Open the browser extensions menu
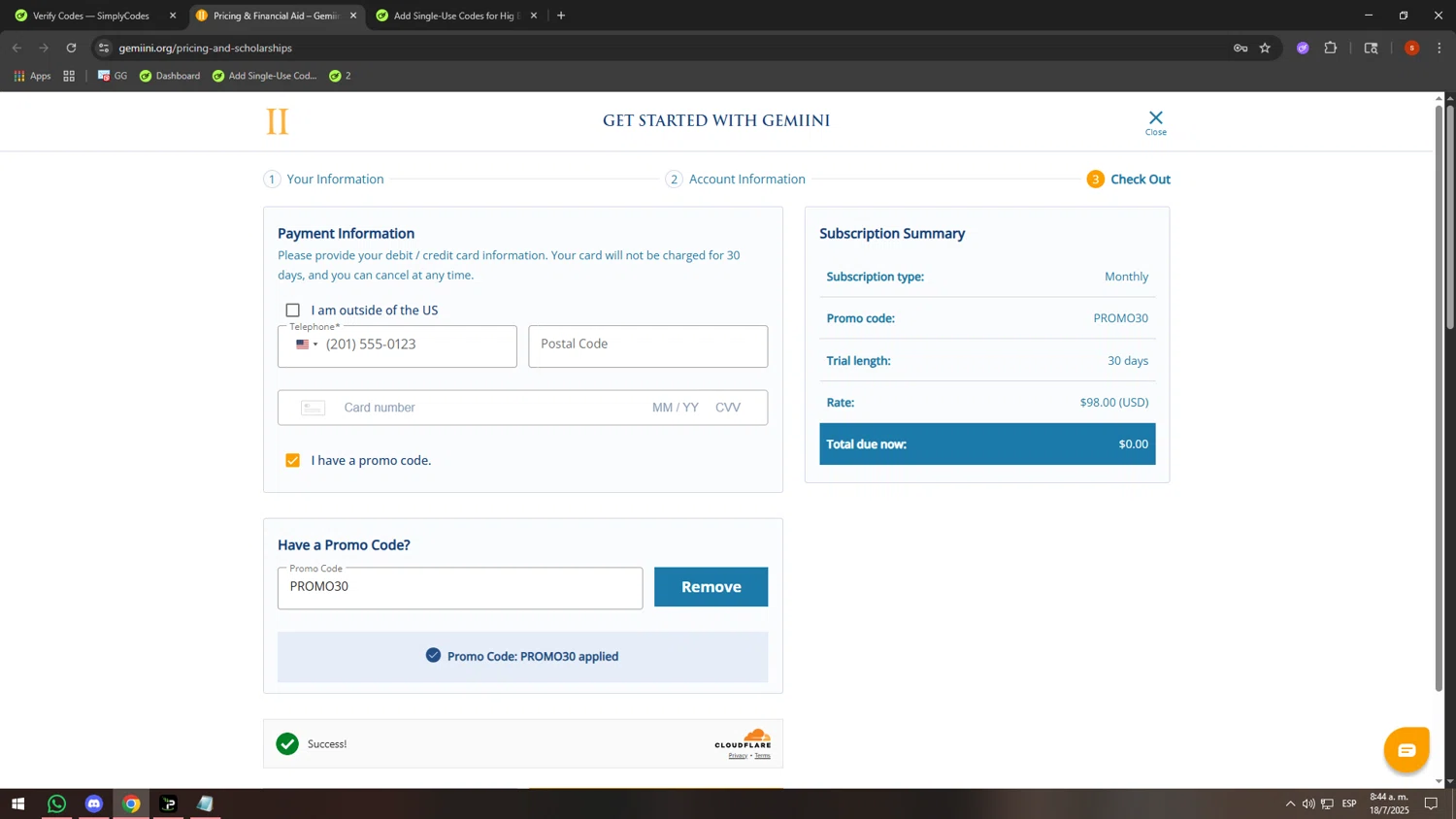 (x=1331, y=48)
